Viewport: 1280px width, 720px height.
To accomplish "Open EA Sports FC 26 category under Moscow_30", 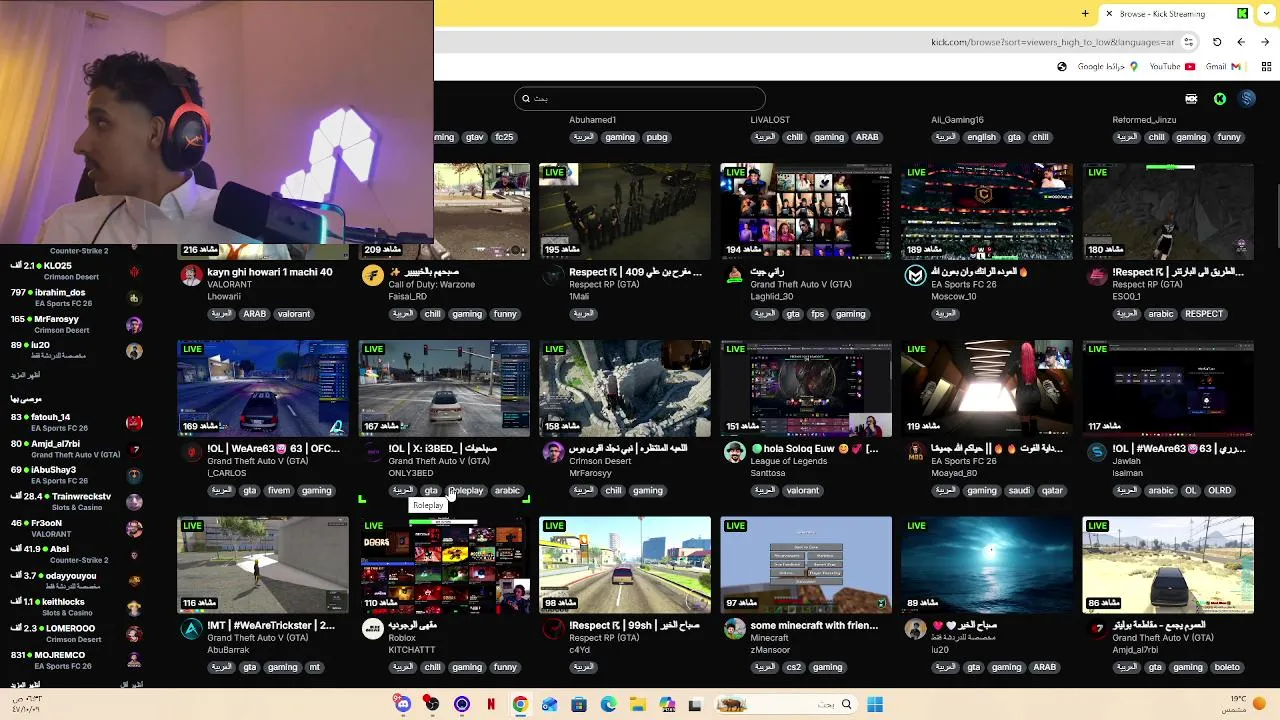I will pos(964,284).
